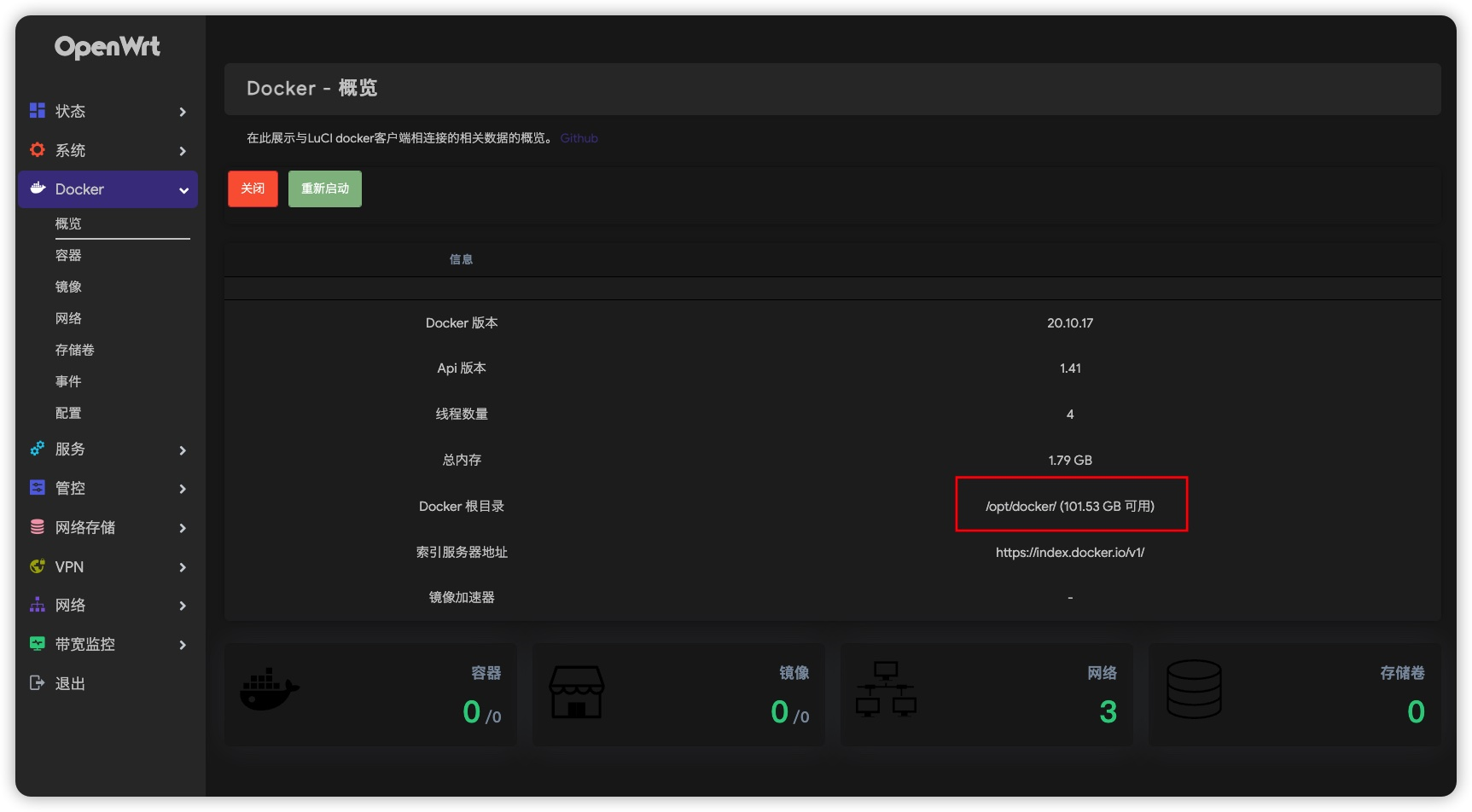Select 镜像 submenu under Docker
Screen dimensions: 1472x812
68,287
